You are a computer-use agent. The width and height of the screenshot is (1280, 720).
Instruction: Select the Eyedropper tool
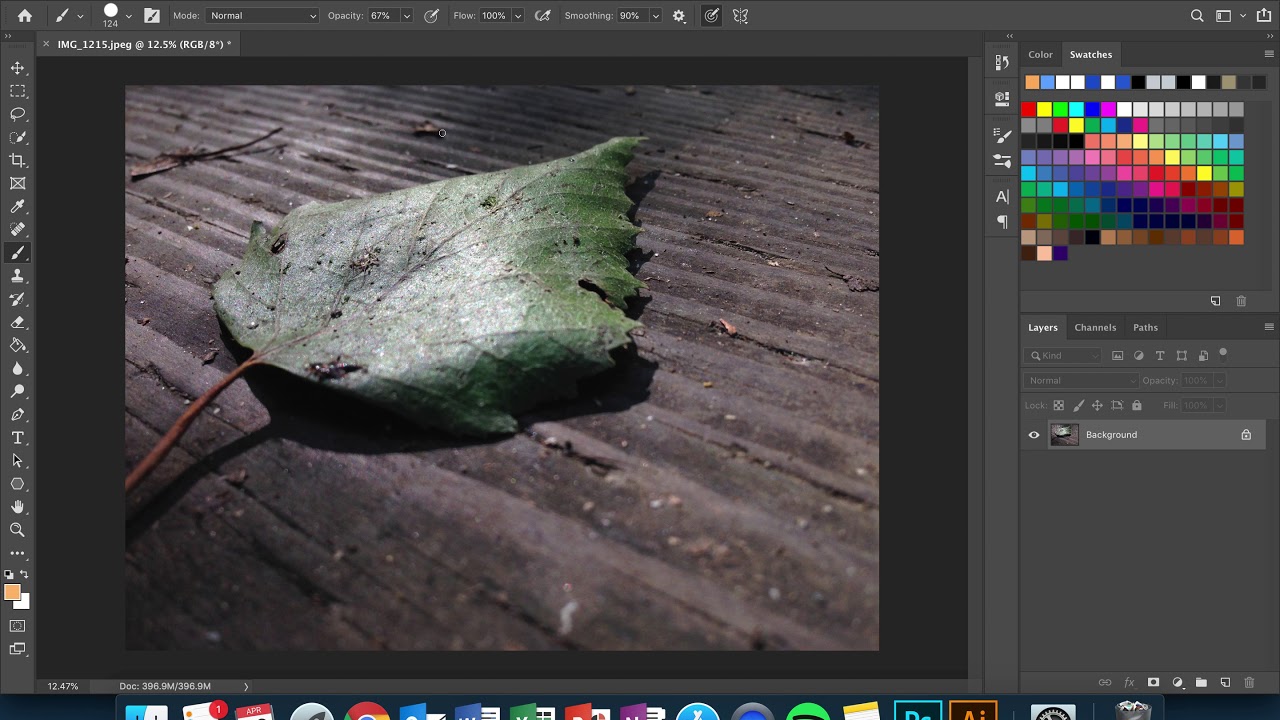tap(17, 207)
